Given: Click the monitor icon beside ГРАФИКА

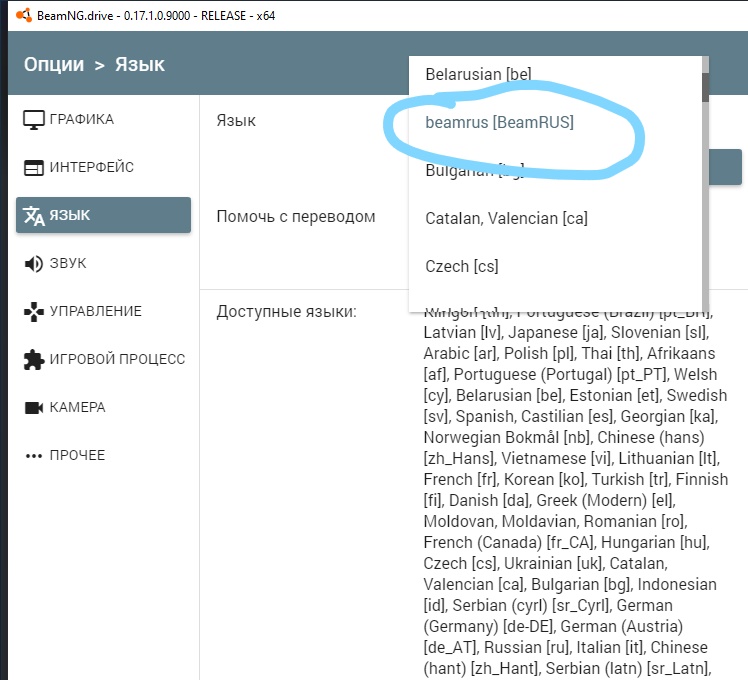Looking at the screenshot, I should coord(33,120).
